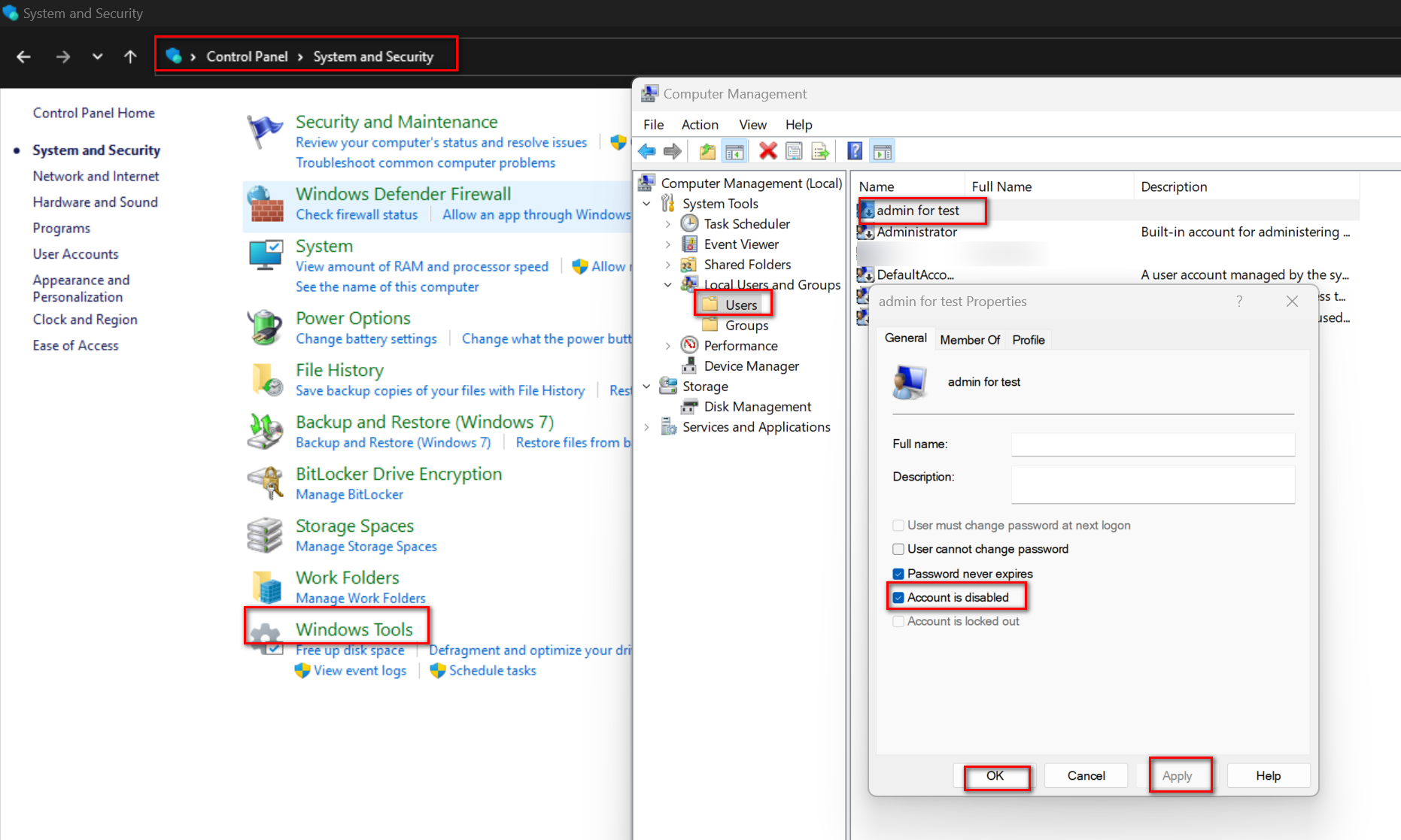The height and width of the screenshot is (840, 1401).
Task: Click the System monitor icon
Action: pos(265,256)
